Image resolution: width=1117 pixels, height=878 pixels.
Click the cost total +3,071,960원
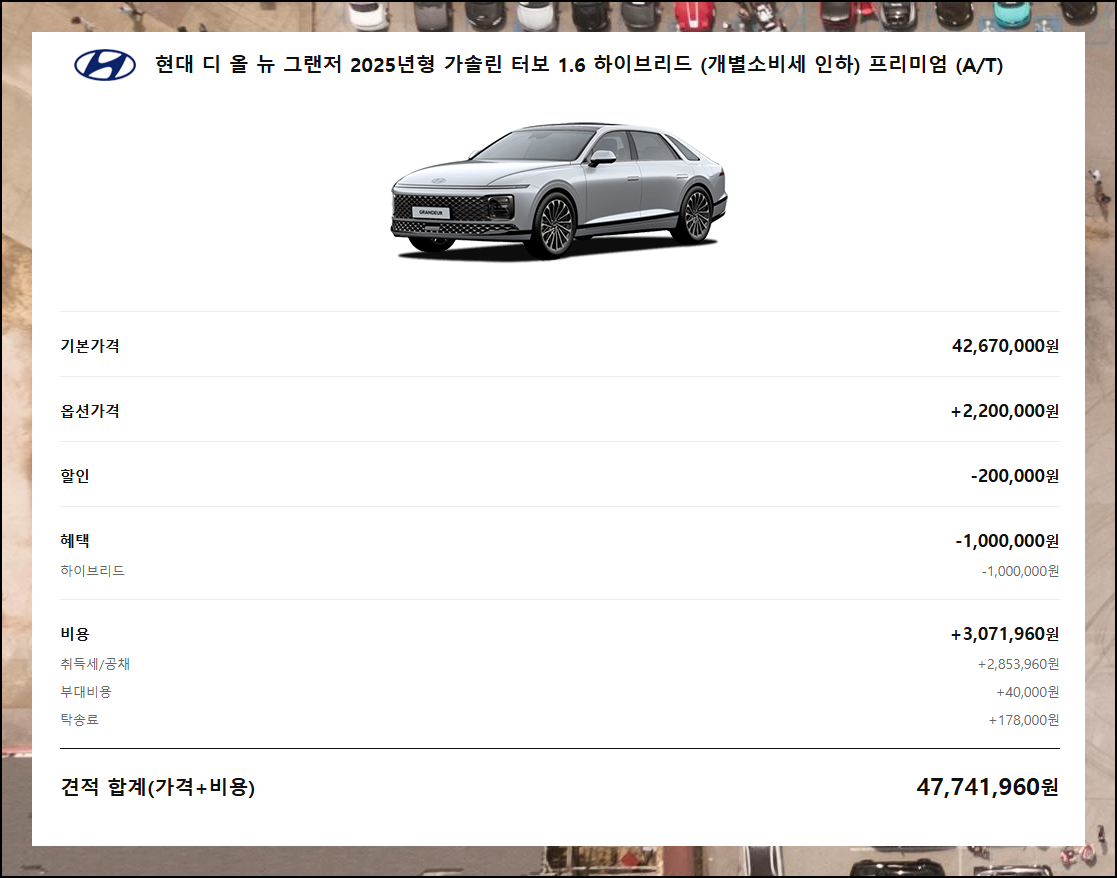pyautogui.click(x=1004, y=634)
